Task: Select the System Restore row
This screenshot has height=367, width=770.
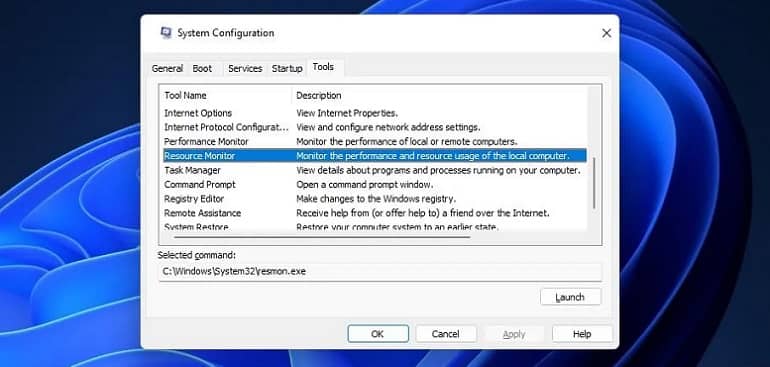Action: (375, 226)
